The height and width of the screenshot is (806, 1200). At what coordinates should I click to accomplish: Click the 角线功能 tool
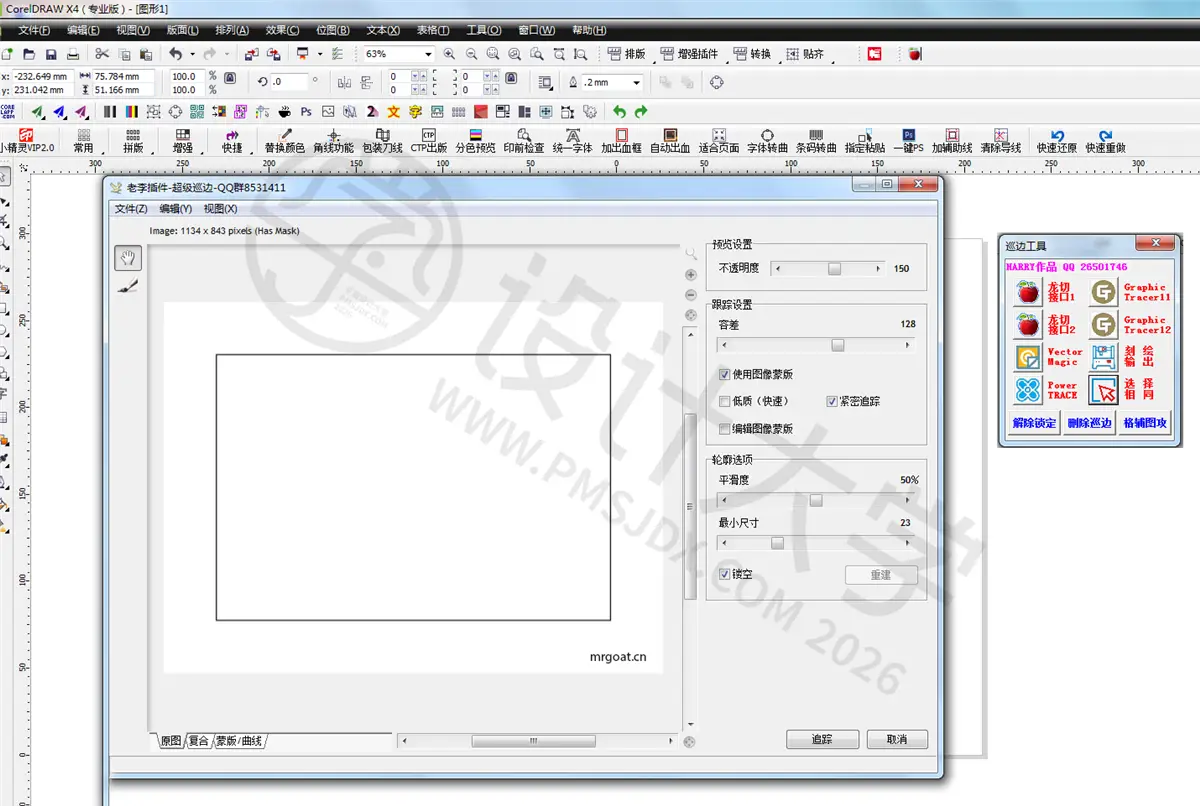click(x=333, y=141)
